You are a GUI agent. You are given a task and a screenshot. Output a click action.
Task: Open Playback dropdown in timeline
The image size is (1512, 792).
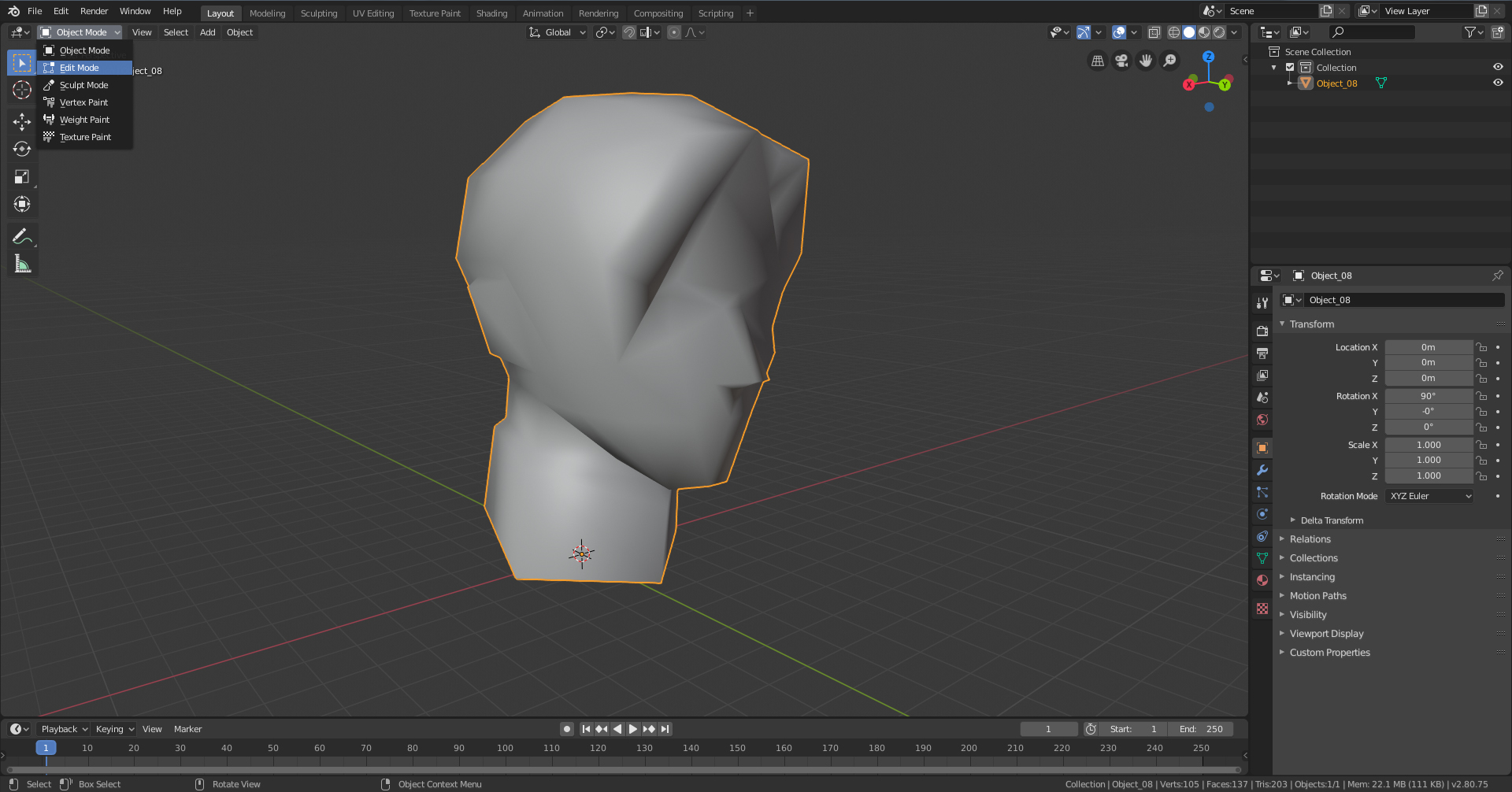point(65,729)
